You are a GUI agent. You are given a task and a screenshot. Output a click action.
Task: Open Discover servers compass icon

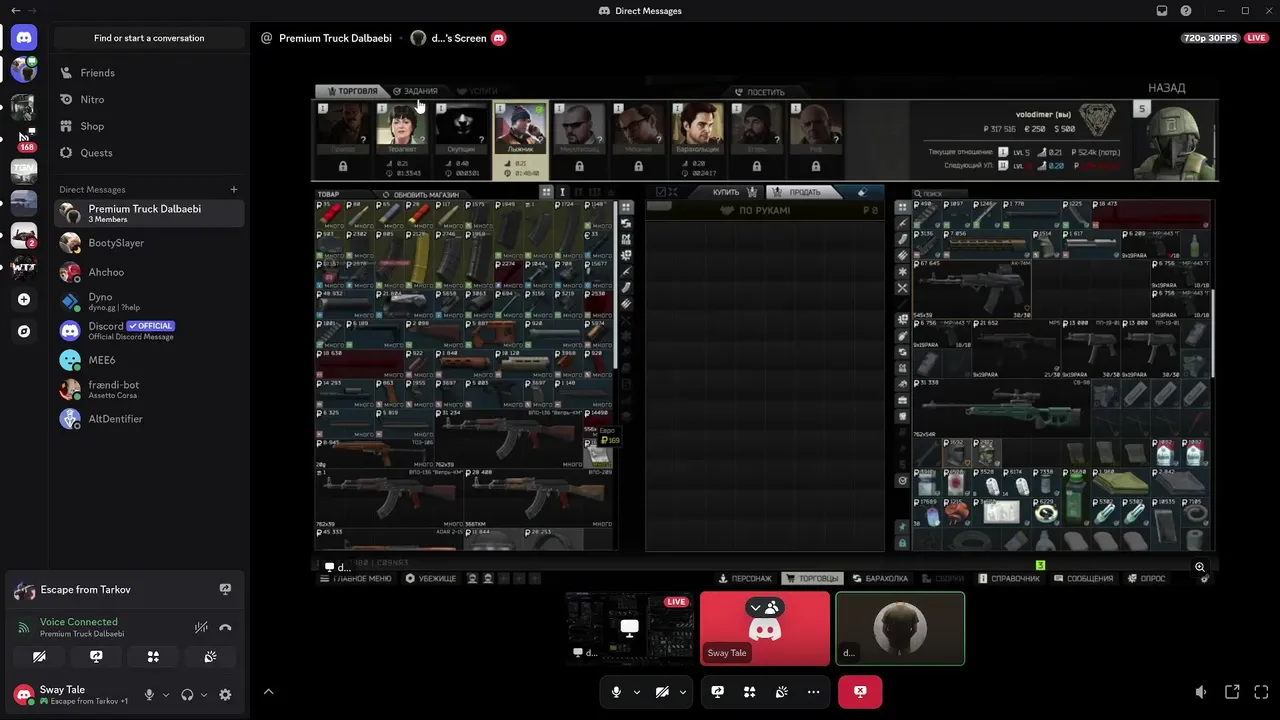click(24, 331)
